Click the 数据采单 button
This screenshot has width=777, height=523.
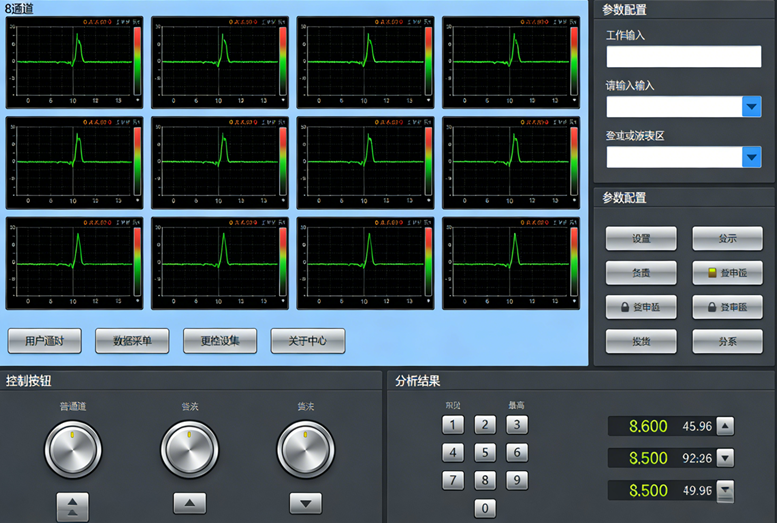tap(132, 341)
